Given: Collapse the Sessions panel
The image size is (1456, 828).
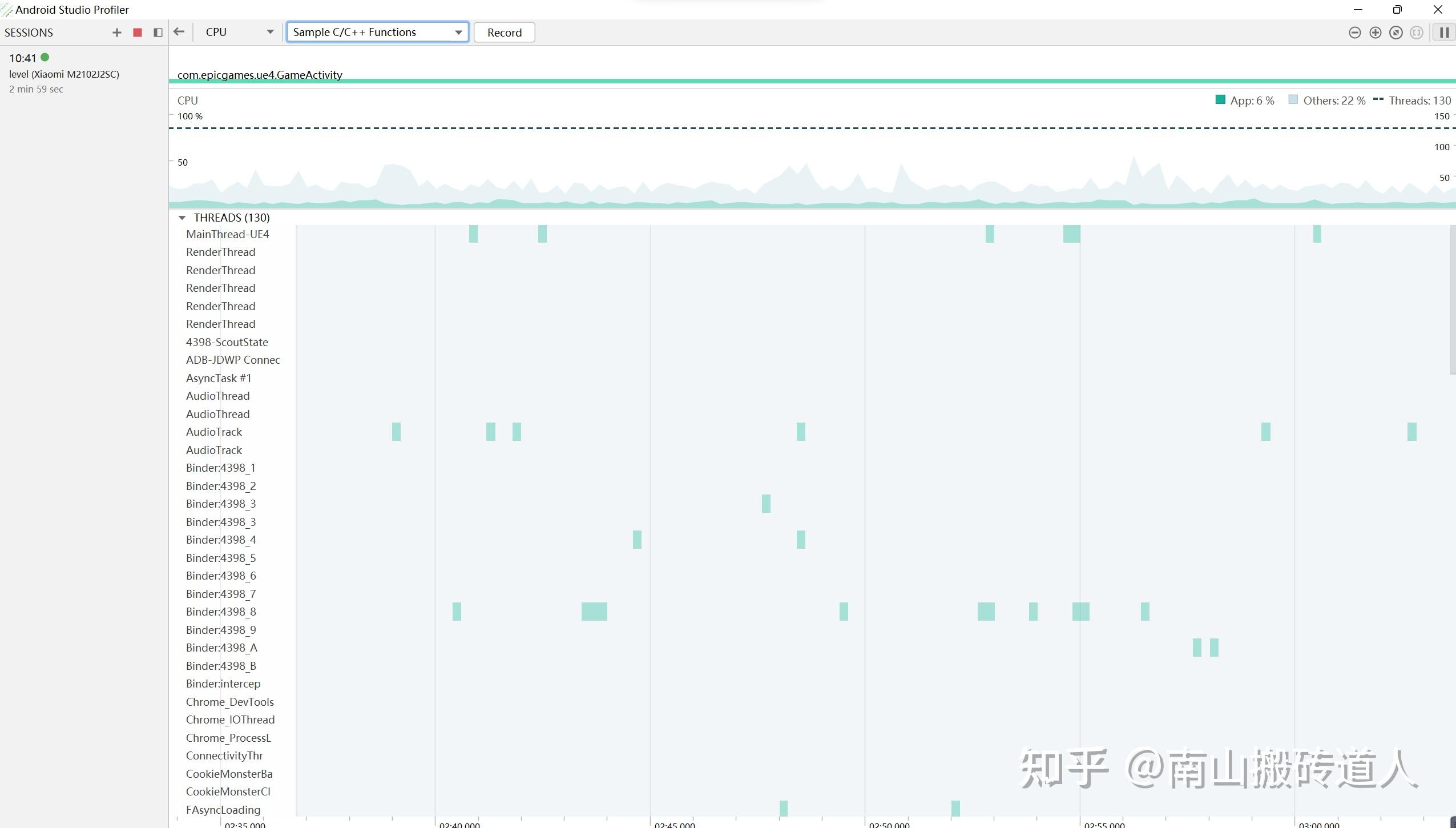Looking at the screenshot, I should (x=158, y=33).
